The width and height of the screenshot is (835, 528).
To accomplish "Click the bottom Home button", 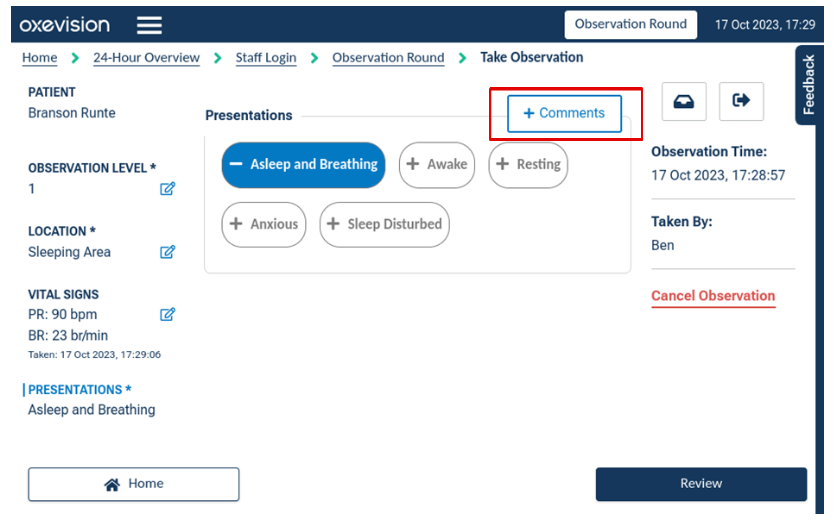I will 134,484.
